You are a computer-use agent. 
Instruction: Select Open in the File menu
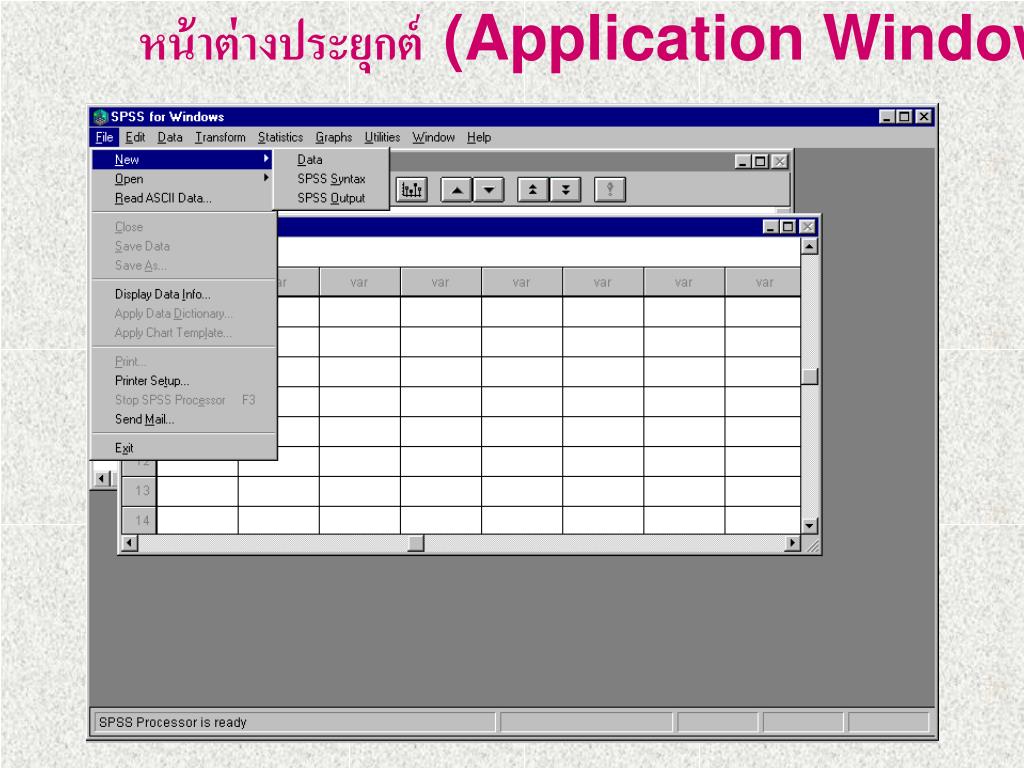tap(182, 178)
